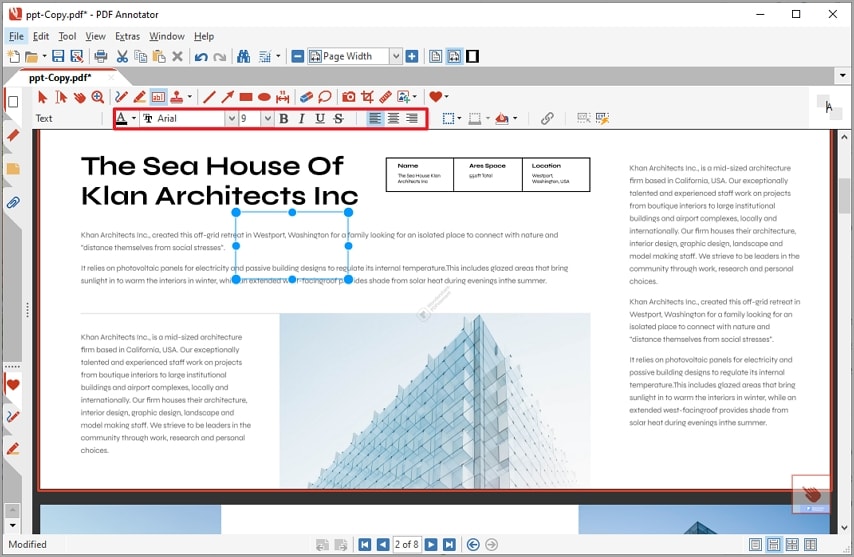Image resolution: width=854 pixels, height=557 pixels.
Task: Select the Pen tool
Action: click(121, 97)
